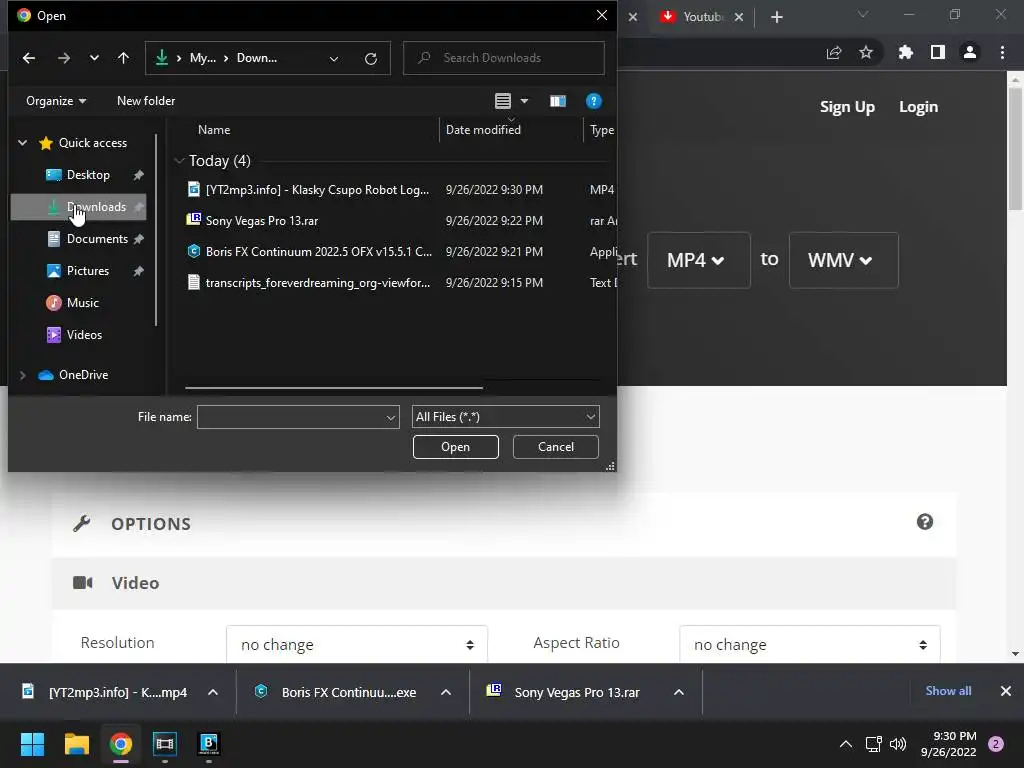Sort files by Name column
This screenshot has height=768, width=1024.
coord(214,129)
